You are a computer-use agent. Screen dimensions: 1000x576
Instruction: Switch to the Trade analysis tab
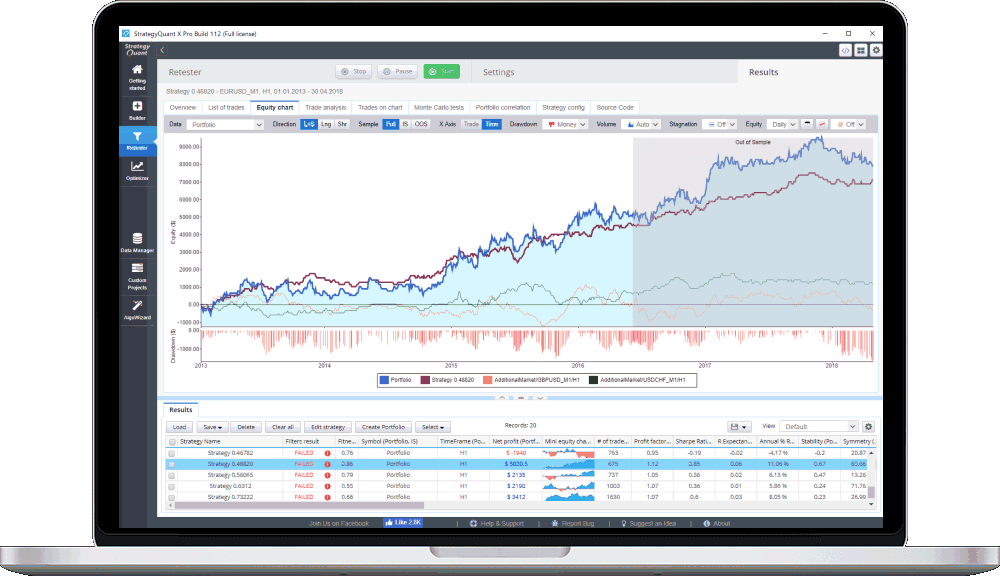(325, 107)
